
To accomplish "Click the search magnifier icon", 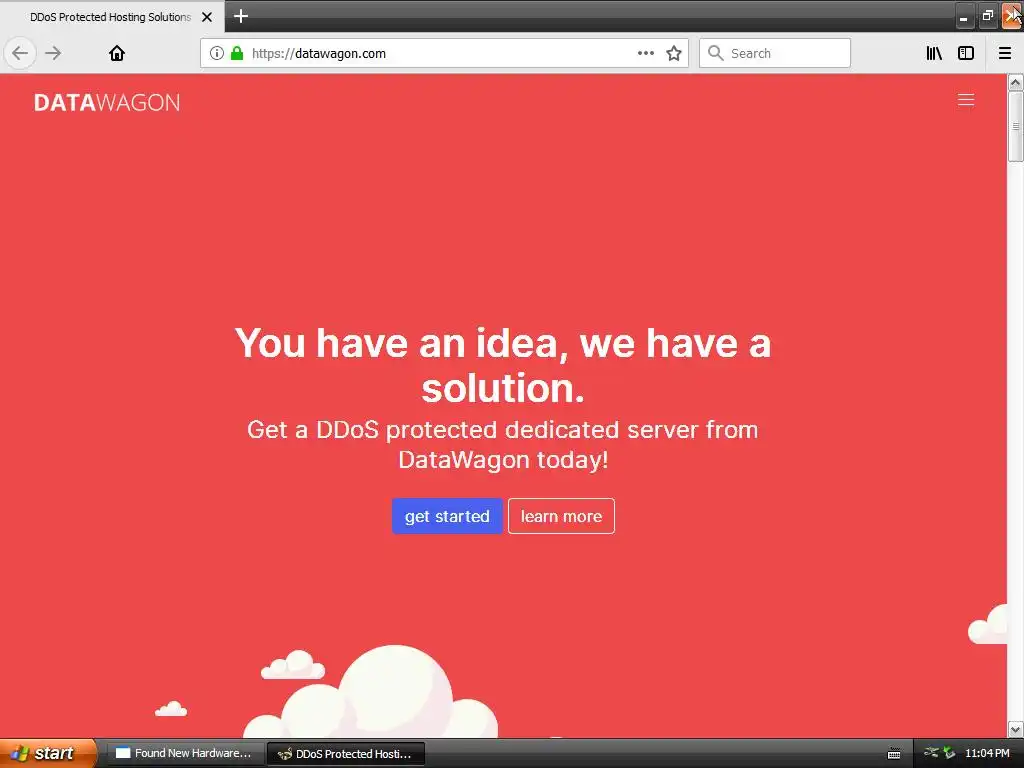I will click(716, 53).
